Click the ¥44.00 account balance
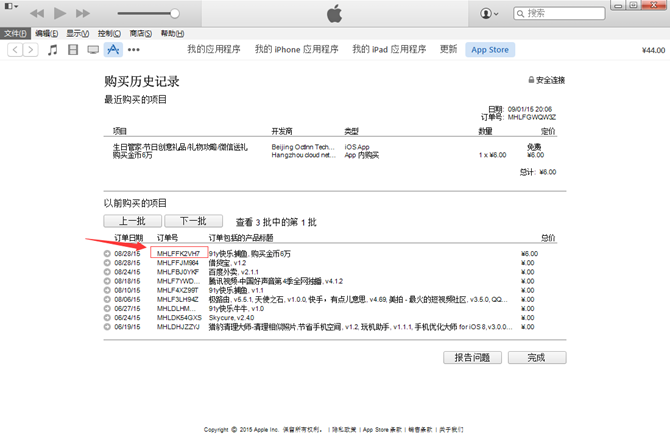The width and height of the screenshot is (670, 442). [x=653, y=50]
